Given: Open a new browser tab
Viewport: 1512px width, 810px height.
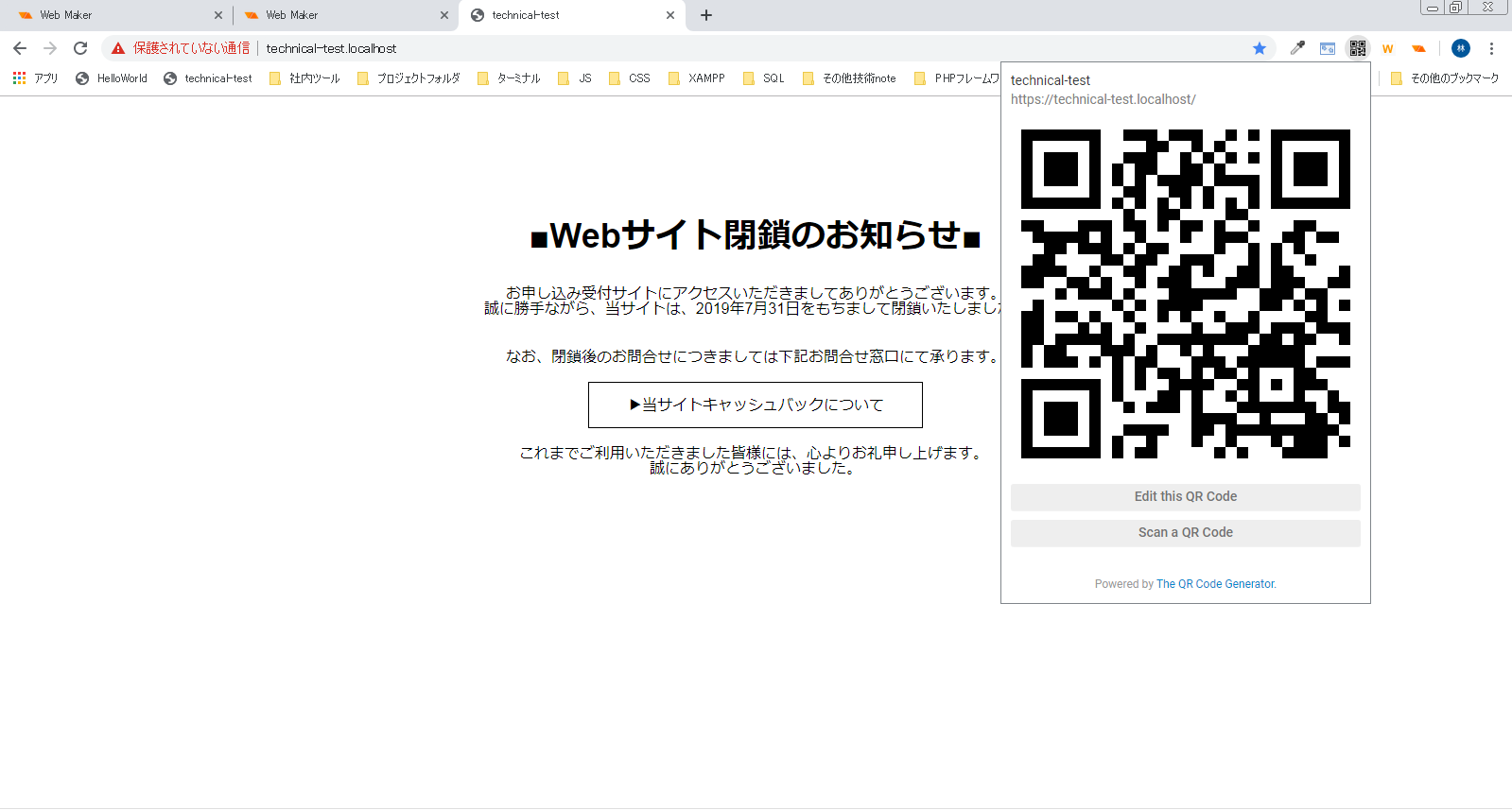Looking at the screenshot, I should pyautogui.click(x=706, y=15).
